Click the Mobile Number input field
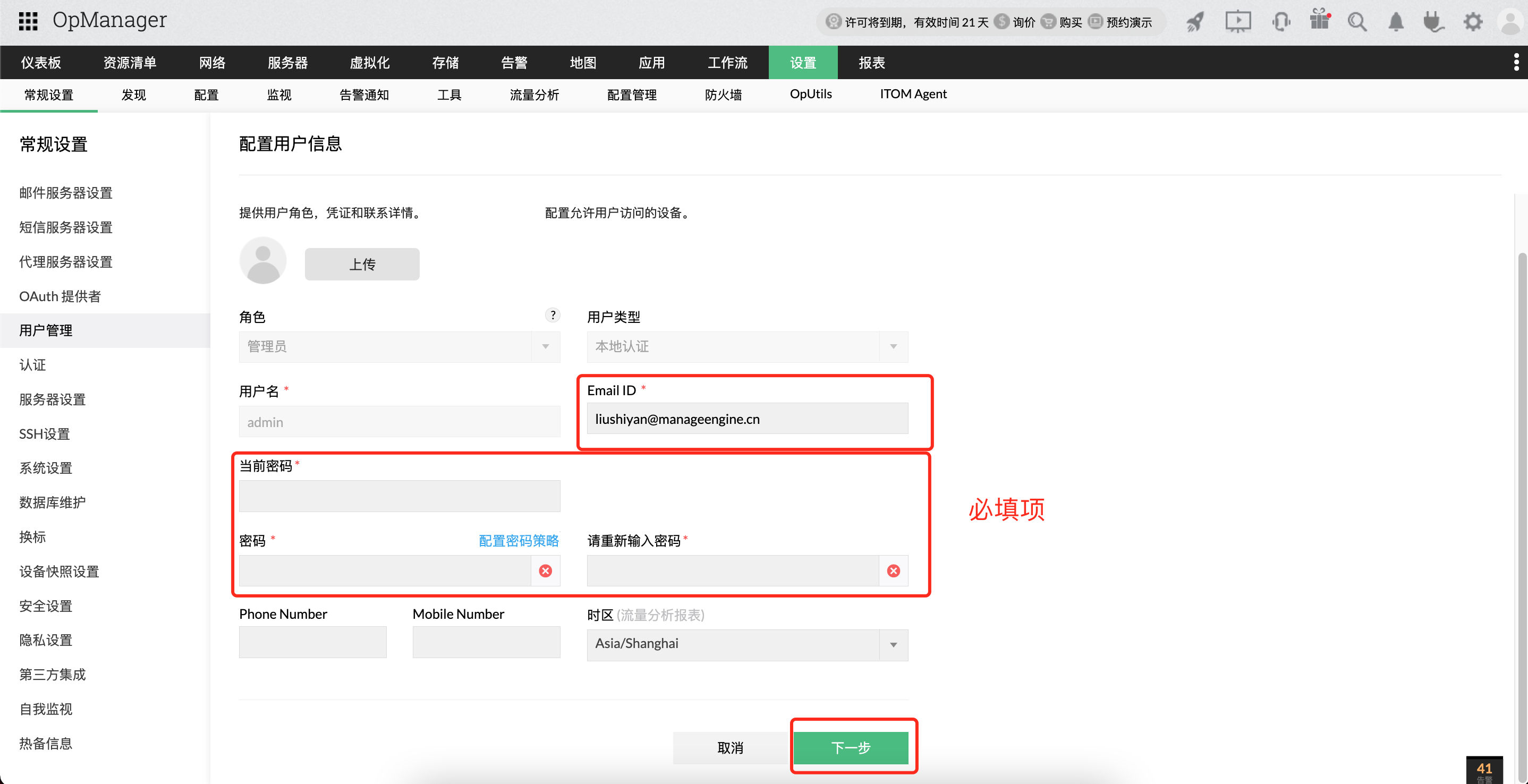Image resolution: width=1528 pixels, height=784 pixels. (486, 642)
